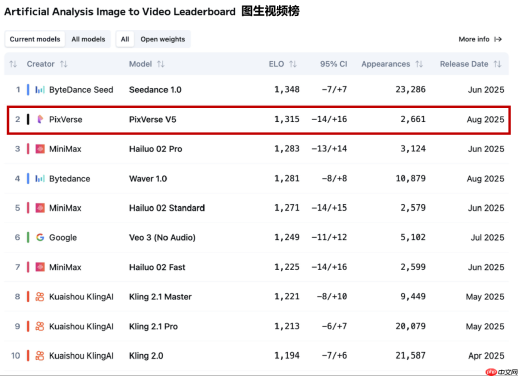Click the MiniMax logo in Hailuo 02 Fast row
The width and height of the screenshot is (518, 376).
(40, 267)
